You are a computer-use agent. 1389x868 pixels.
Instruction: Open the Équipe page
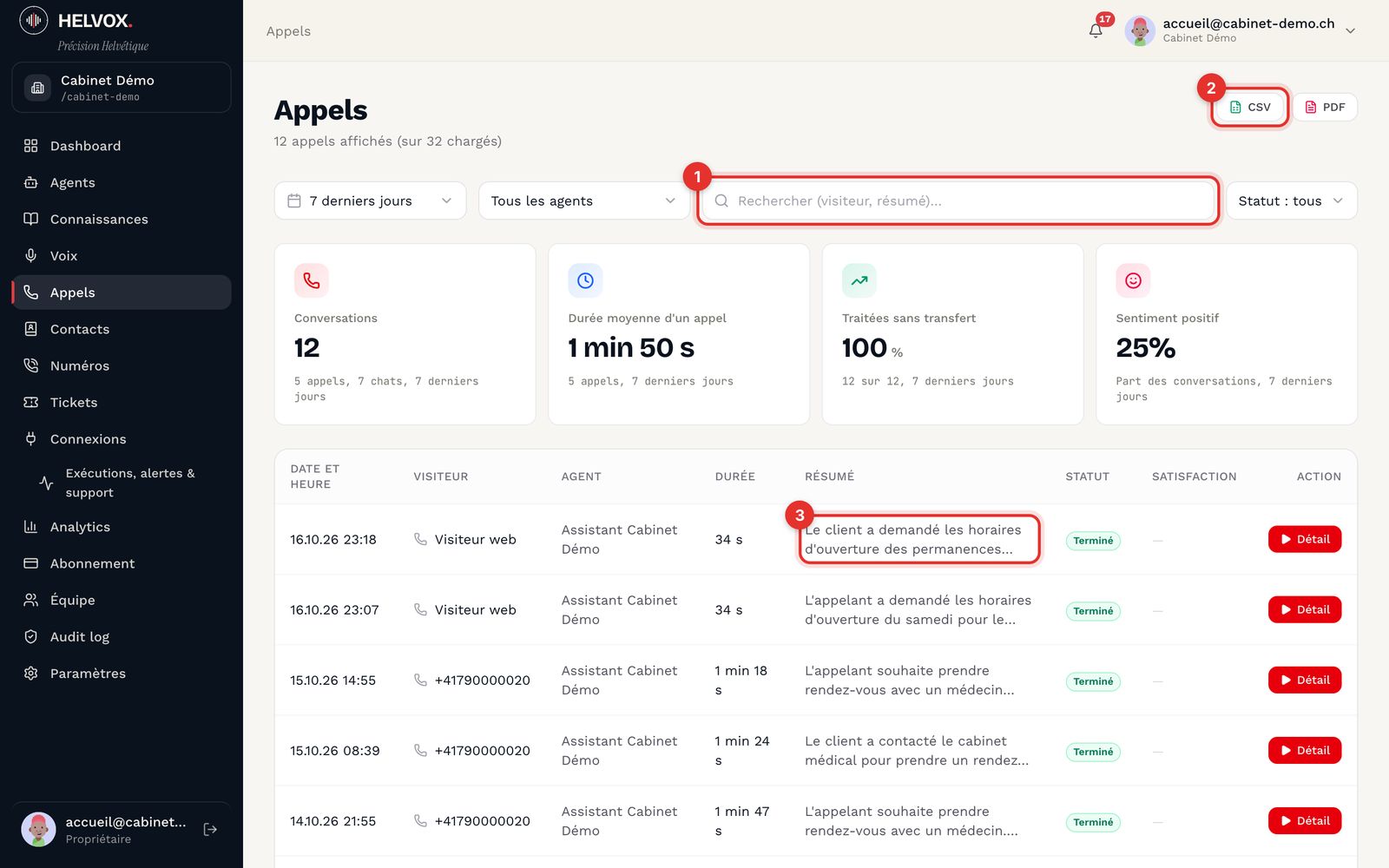(x=122, y=600)
